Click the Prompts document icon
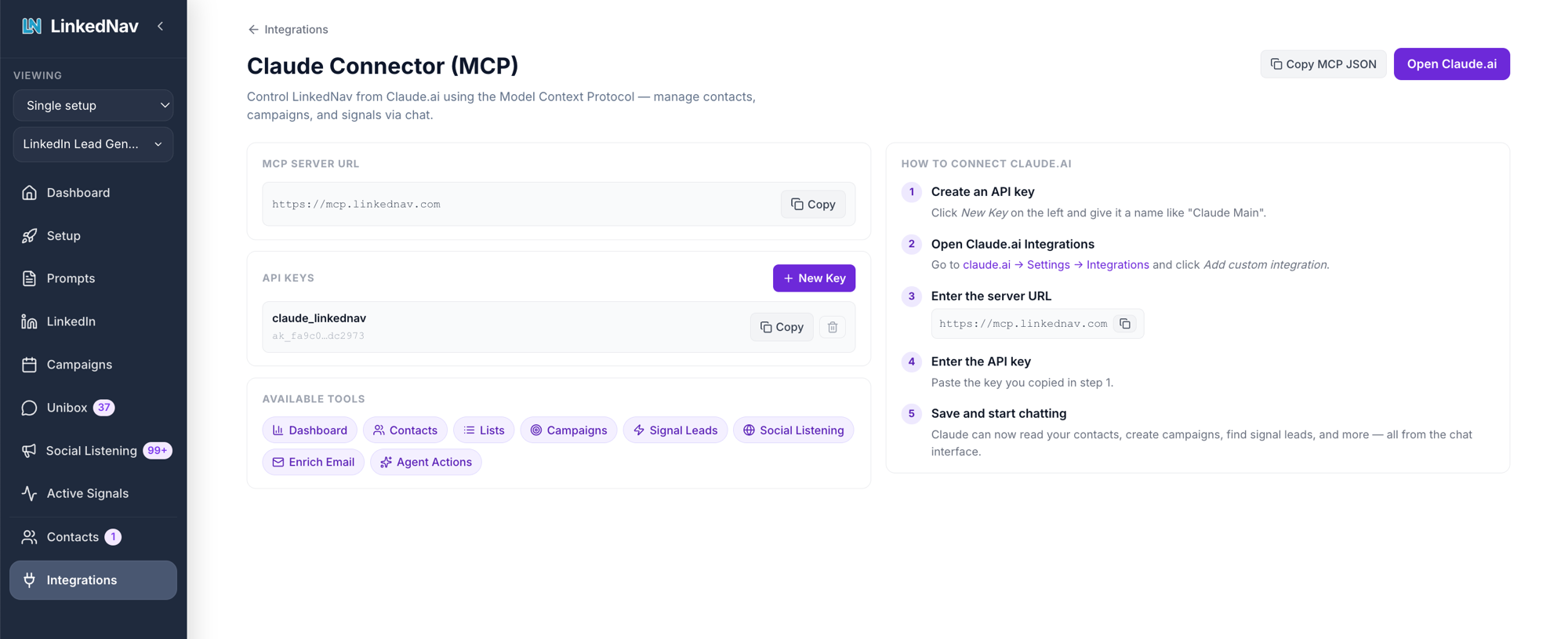The height and width of the screenshot is (639, 1568). [x=29, y=278]
